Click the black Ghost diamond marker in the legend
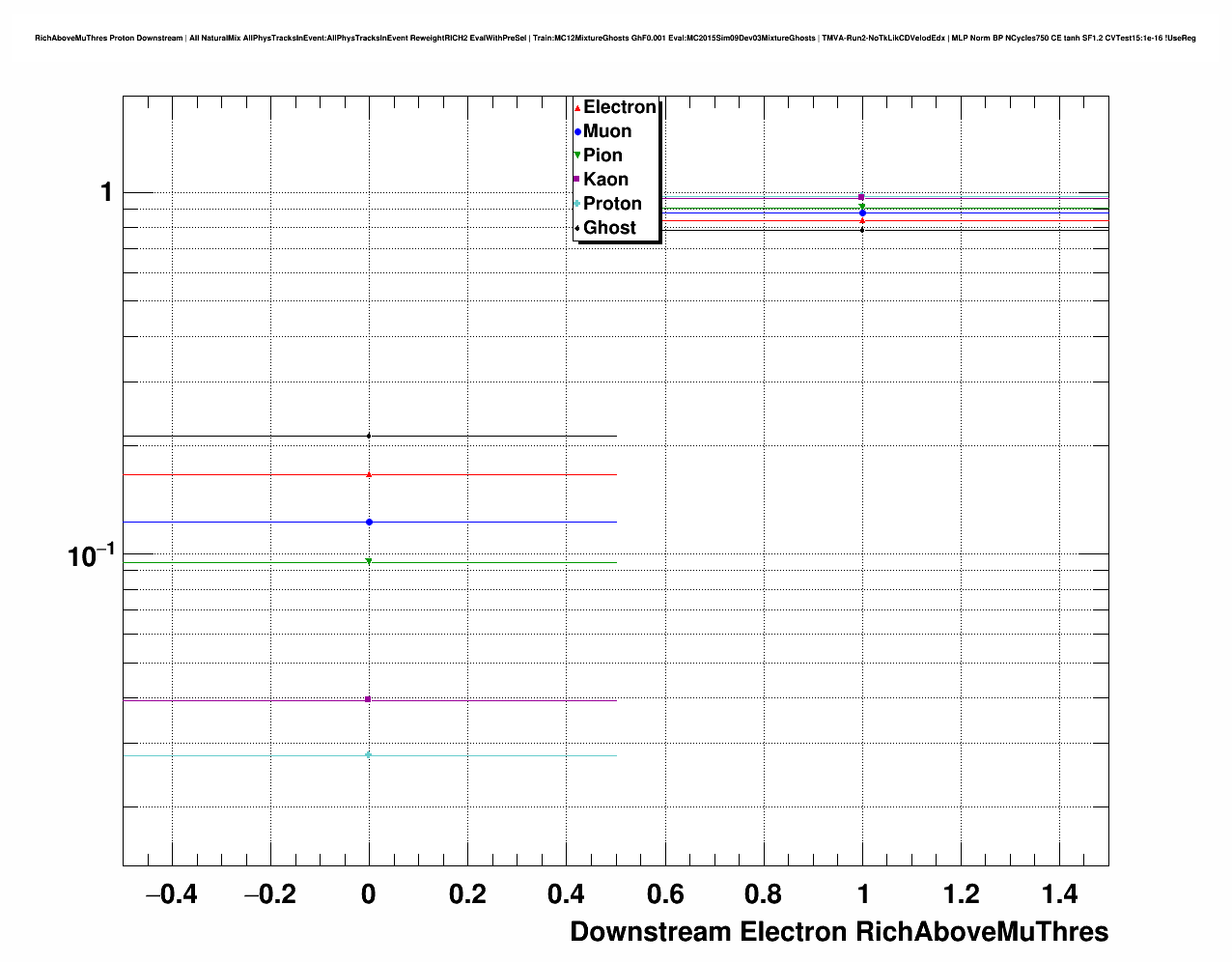 (x=577, y=228)
